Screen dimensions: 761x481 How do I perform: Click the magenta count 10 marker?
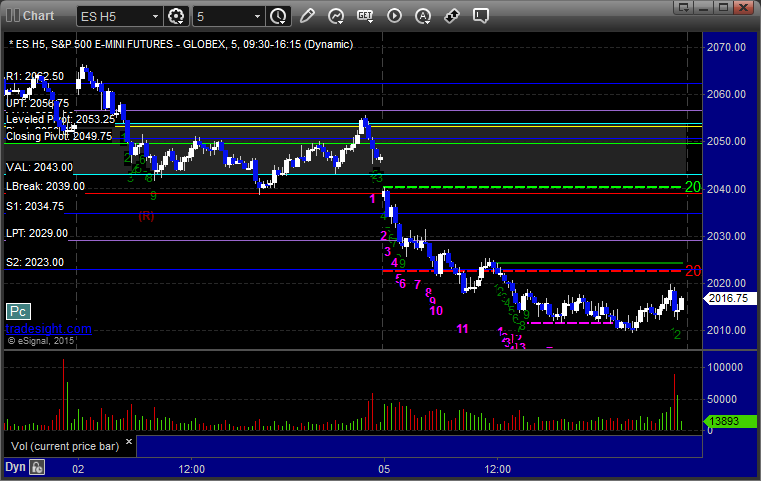click(436, 311)
